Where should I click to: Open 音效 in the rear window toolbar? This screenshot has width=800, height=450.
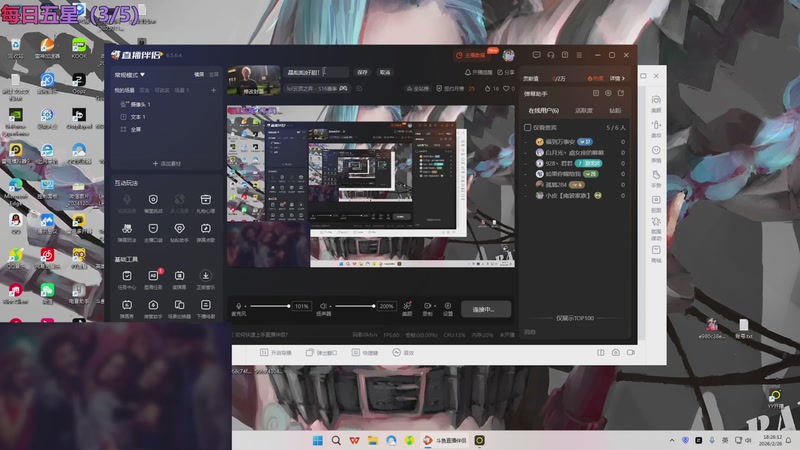[x=403, y=353]
